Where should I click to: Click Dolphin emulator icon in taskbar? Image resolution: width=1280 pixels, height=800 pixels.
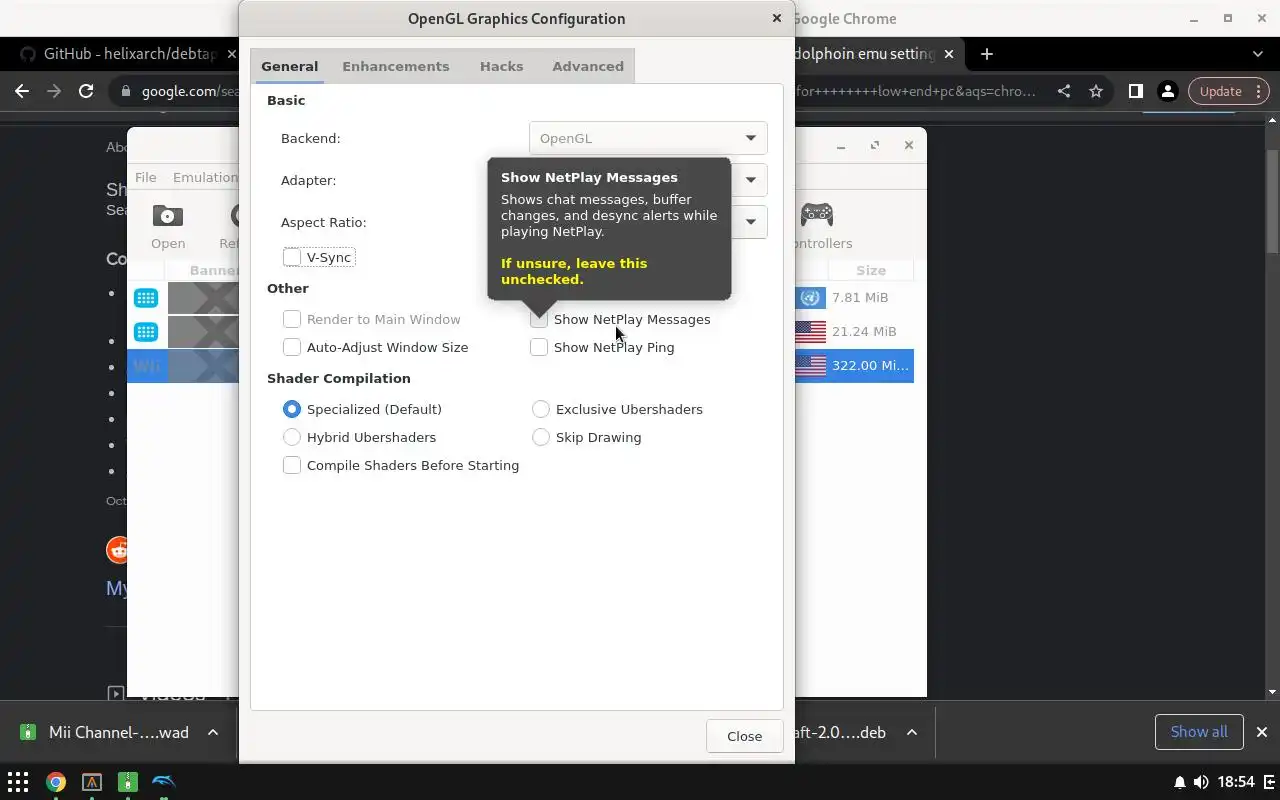pyautogui.click(x=163, y=782)
